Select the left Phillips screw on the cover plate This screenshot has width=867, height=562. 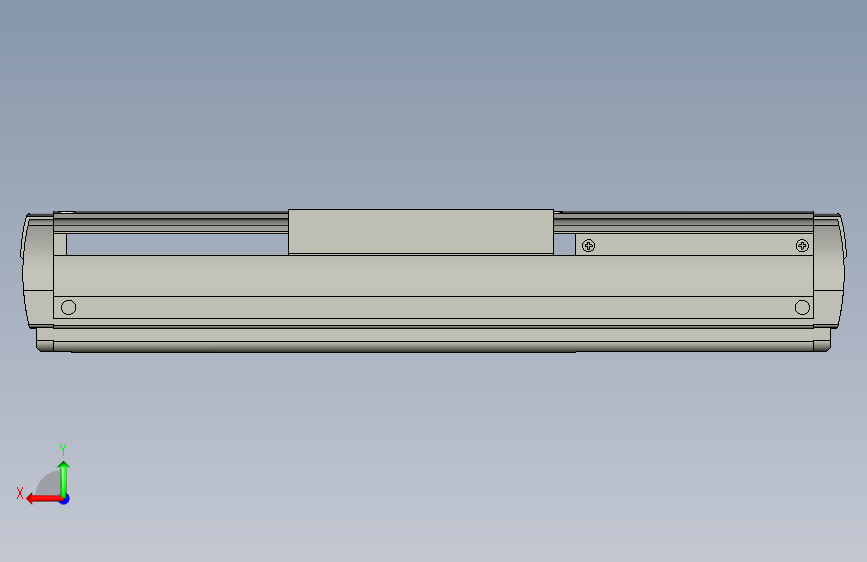point(588,246)
